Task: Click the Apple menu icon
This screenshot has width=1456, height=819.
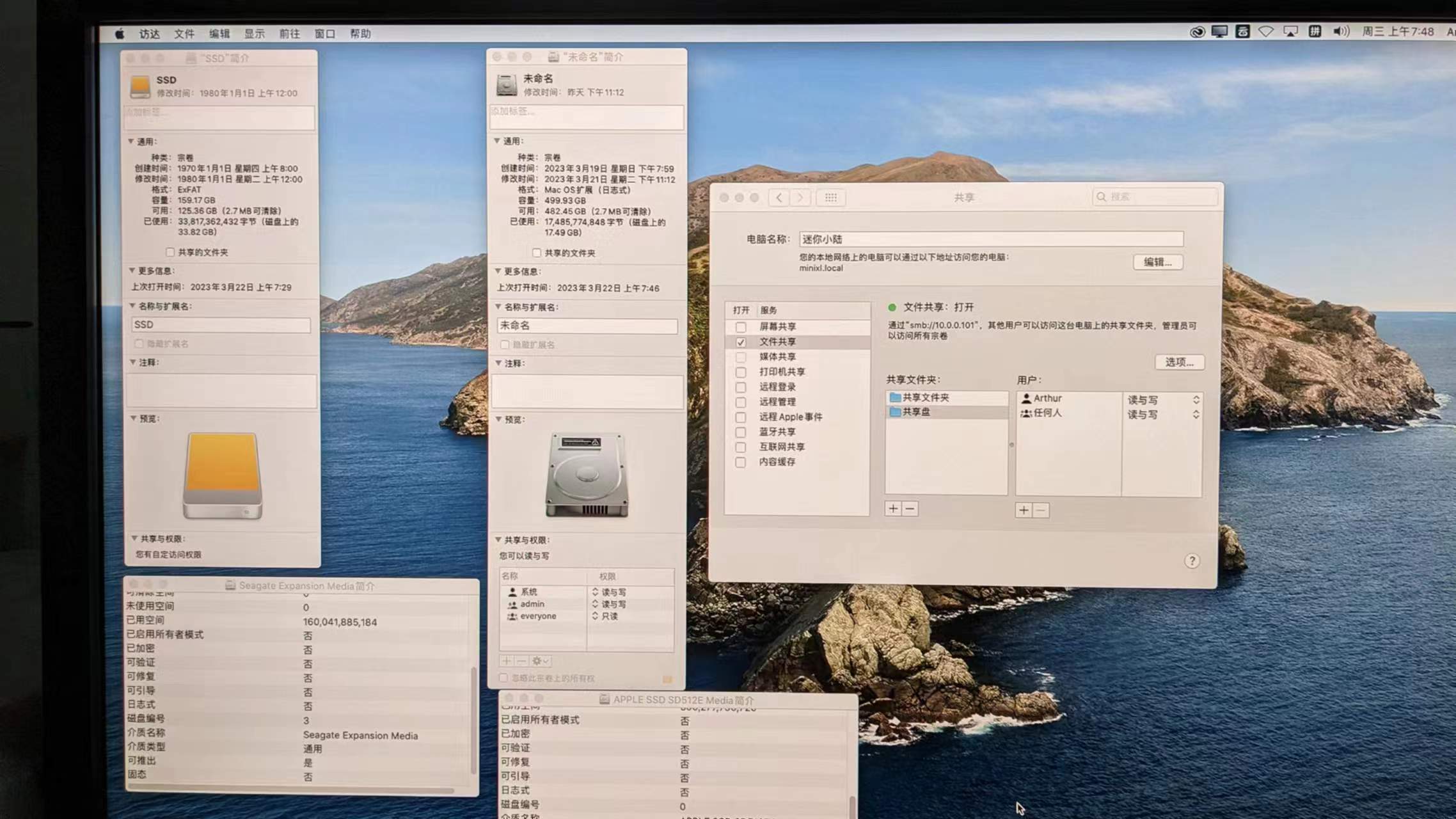Action: pos(120,34)
